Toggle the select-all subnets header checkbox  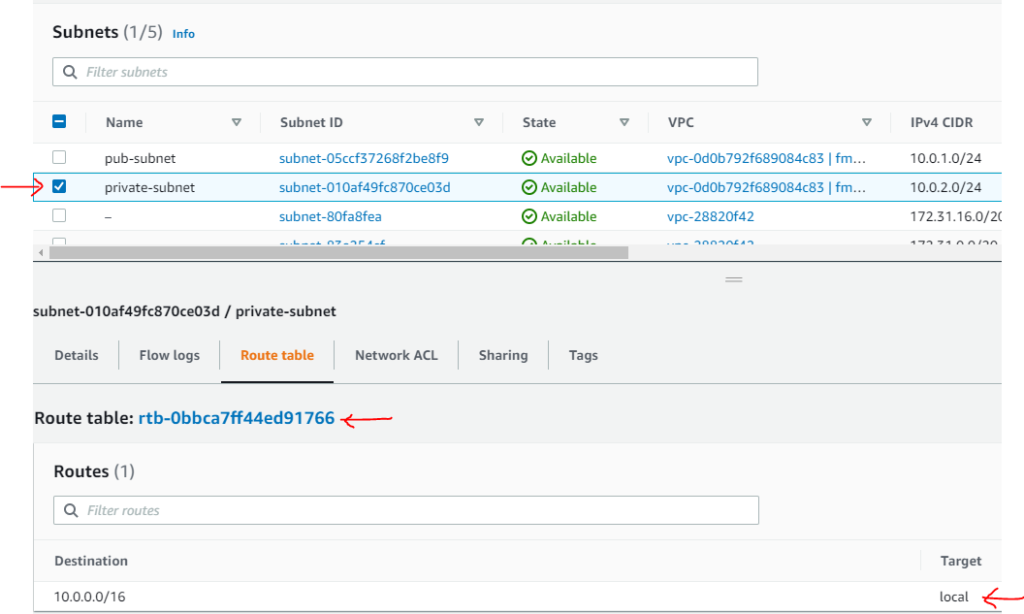59,122
